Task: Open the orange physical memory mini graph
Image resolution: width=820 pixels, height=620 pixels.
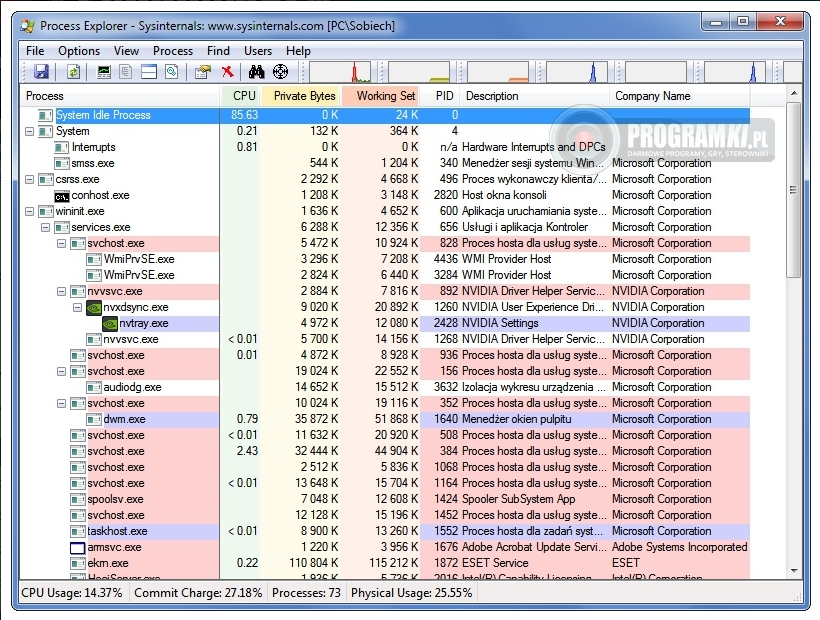Action: point(498,72)
